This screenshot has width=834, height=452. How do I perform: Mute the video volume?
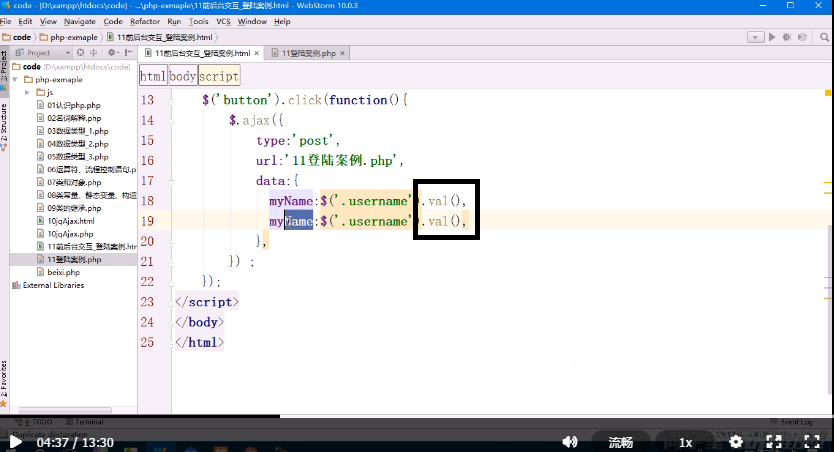[x=570, y=442]
